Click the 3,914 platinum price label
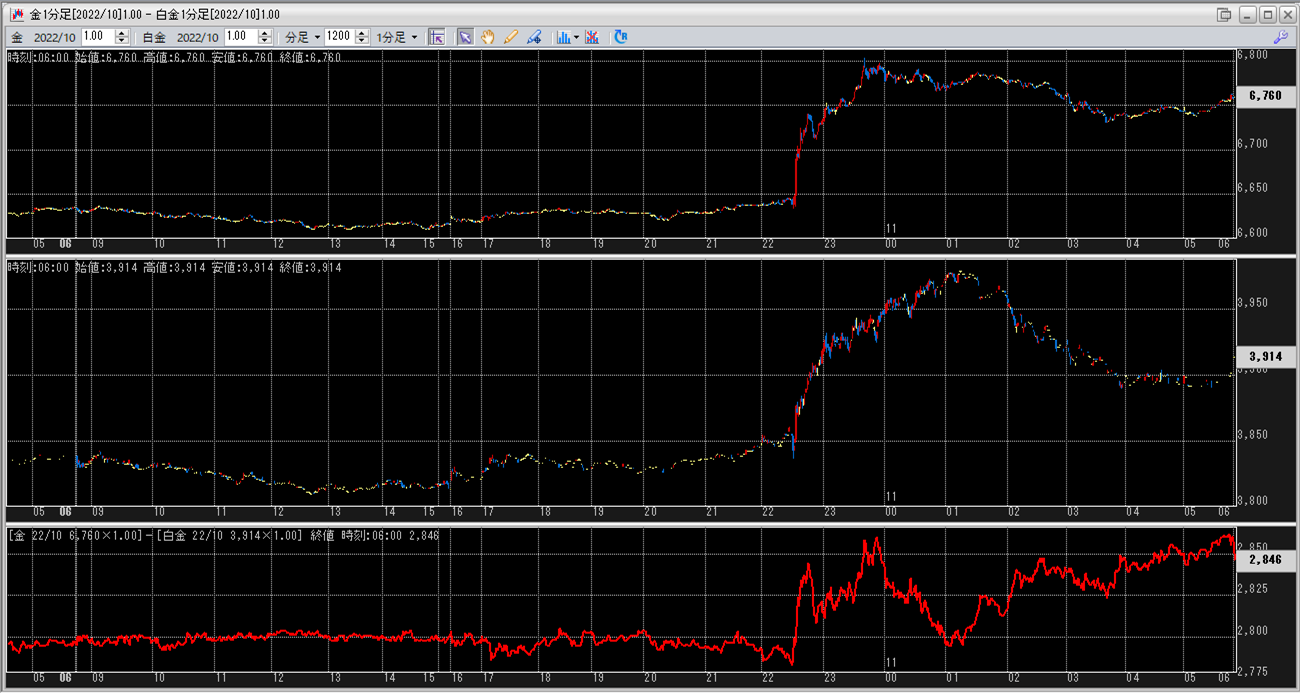This screenshot has height=694, width=1300. tap(1265, 357)
